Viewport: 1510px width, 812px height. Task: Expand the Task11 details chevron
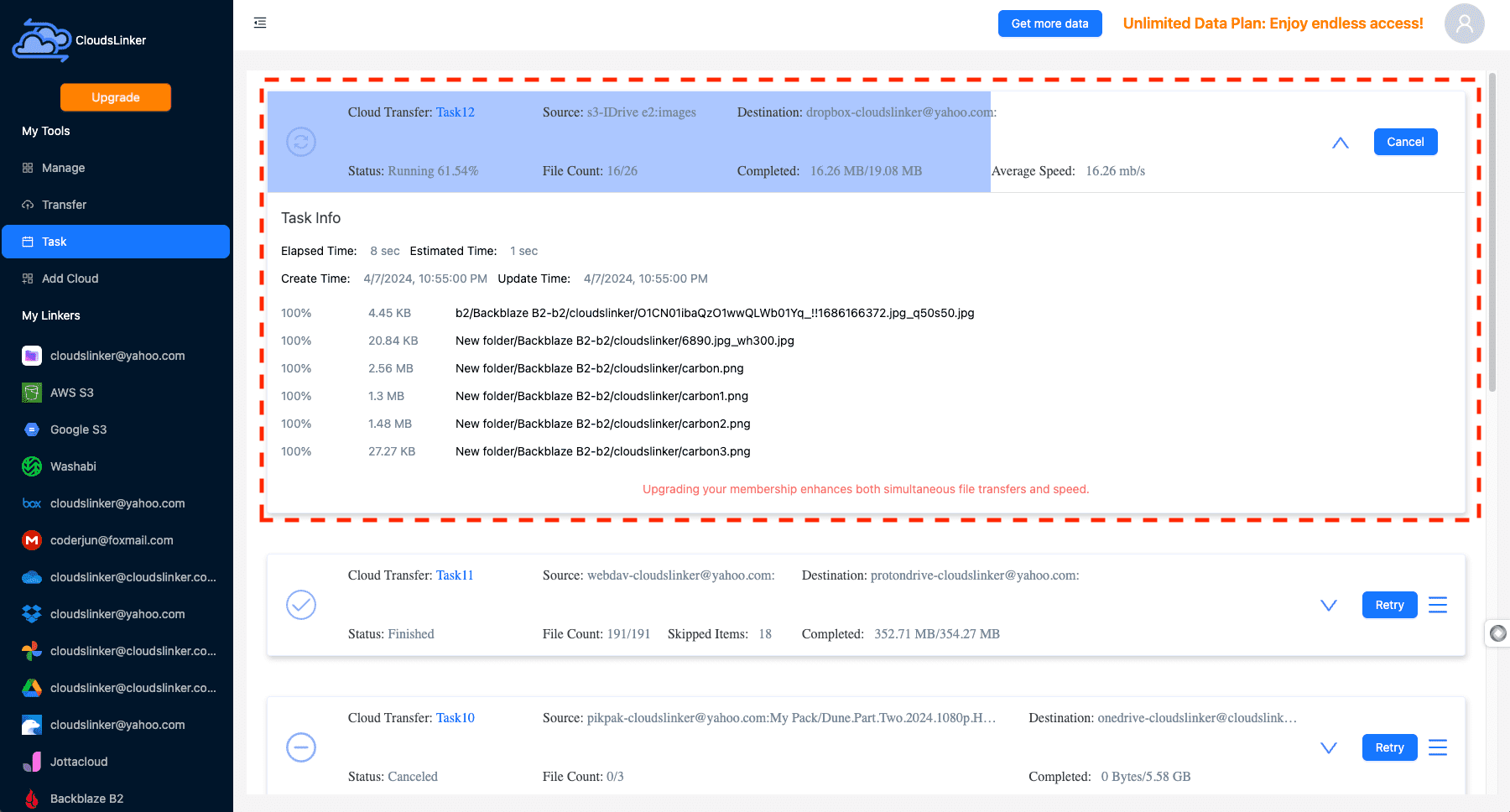pyautogui.click(x=1329, y=605)
